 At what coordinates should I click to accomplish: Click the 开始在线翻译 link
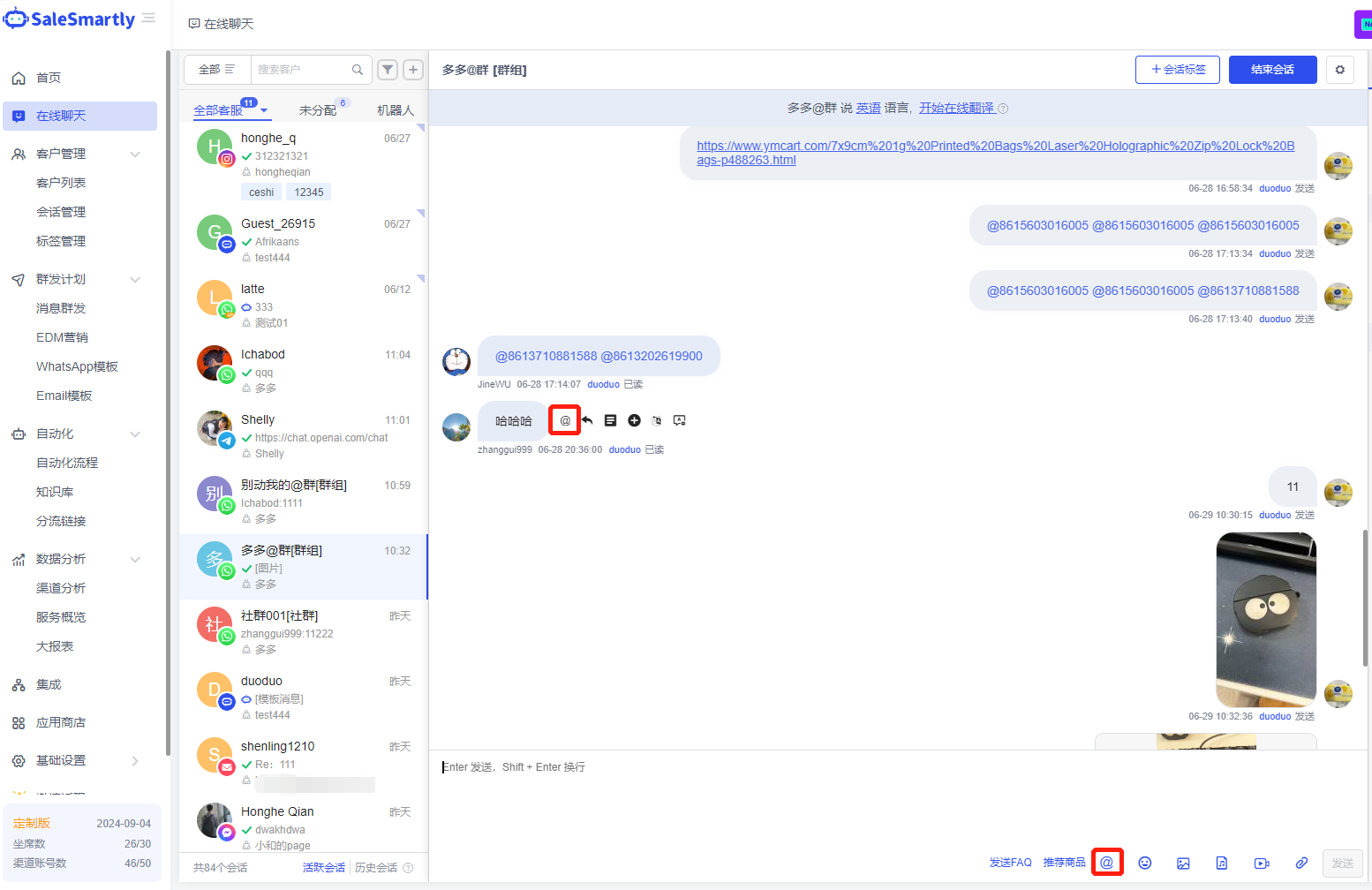(957, 108)
